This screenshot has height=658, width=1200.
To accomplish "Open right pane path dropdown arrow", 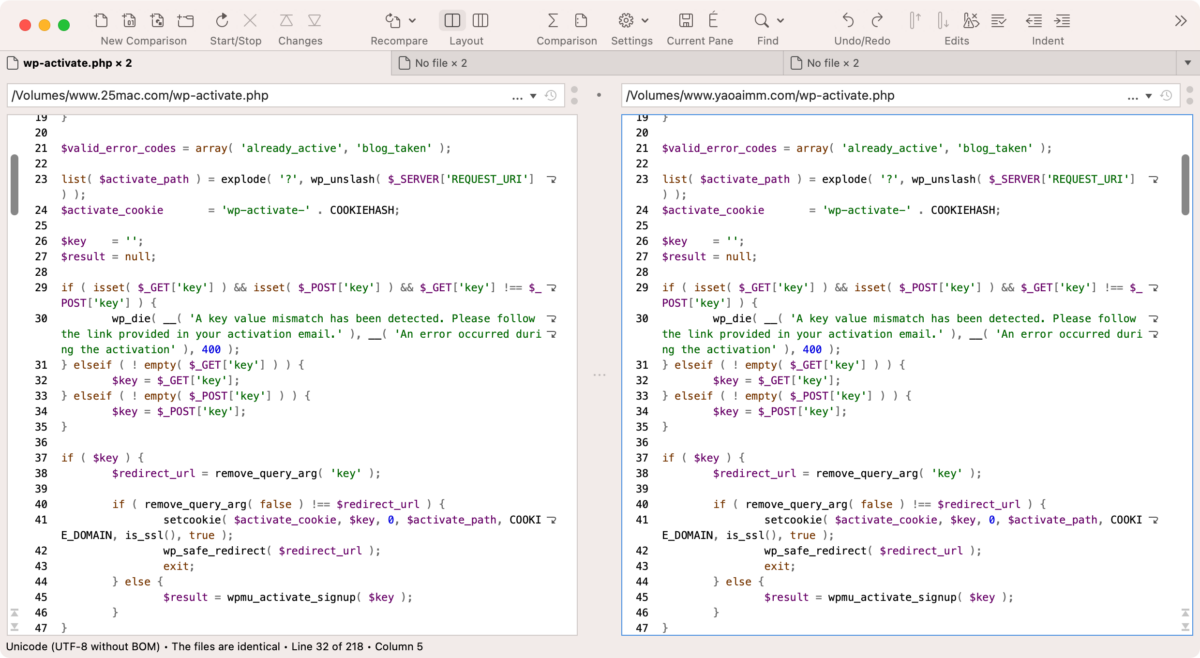I will click(x=1150, y=97).
